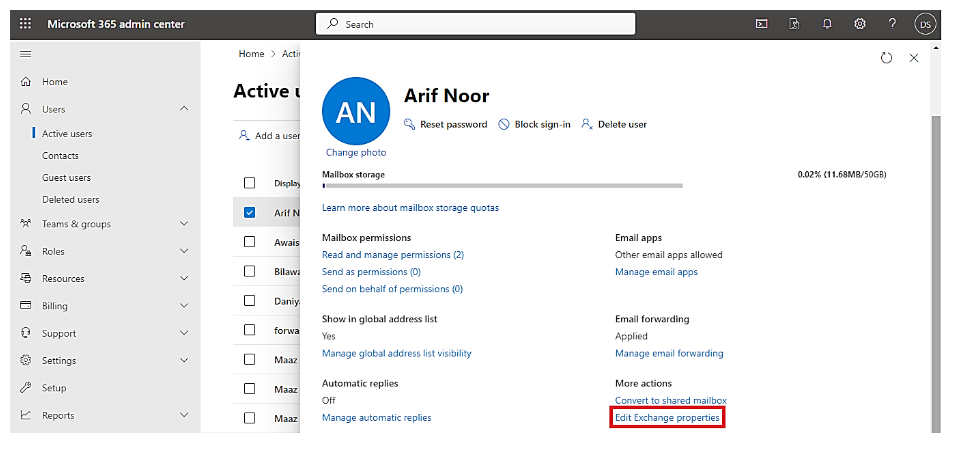
Task: Click Manage email apps link
Action: [656, 272]
